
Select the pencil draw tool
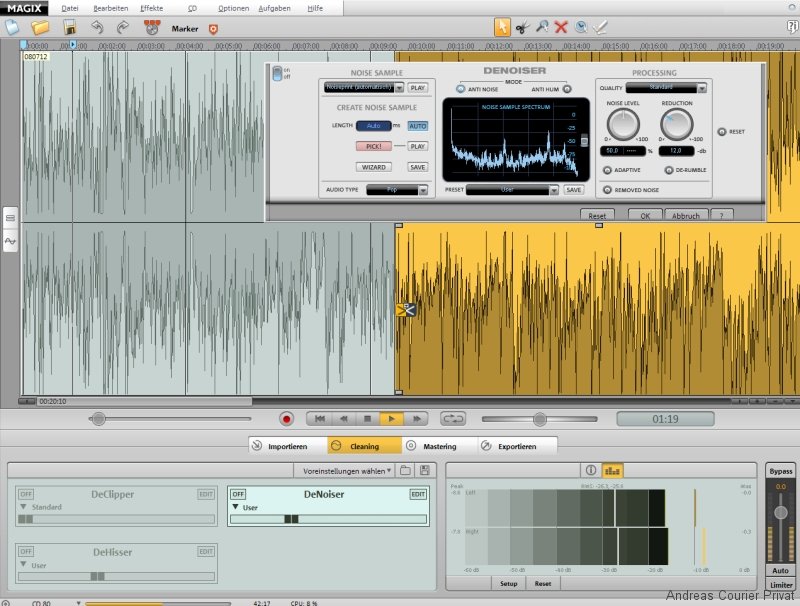(x=601, y=27)
